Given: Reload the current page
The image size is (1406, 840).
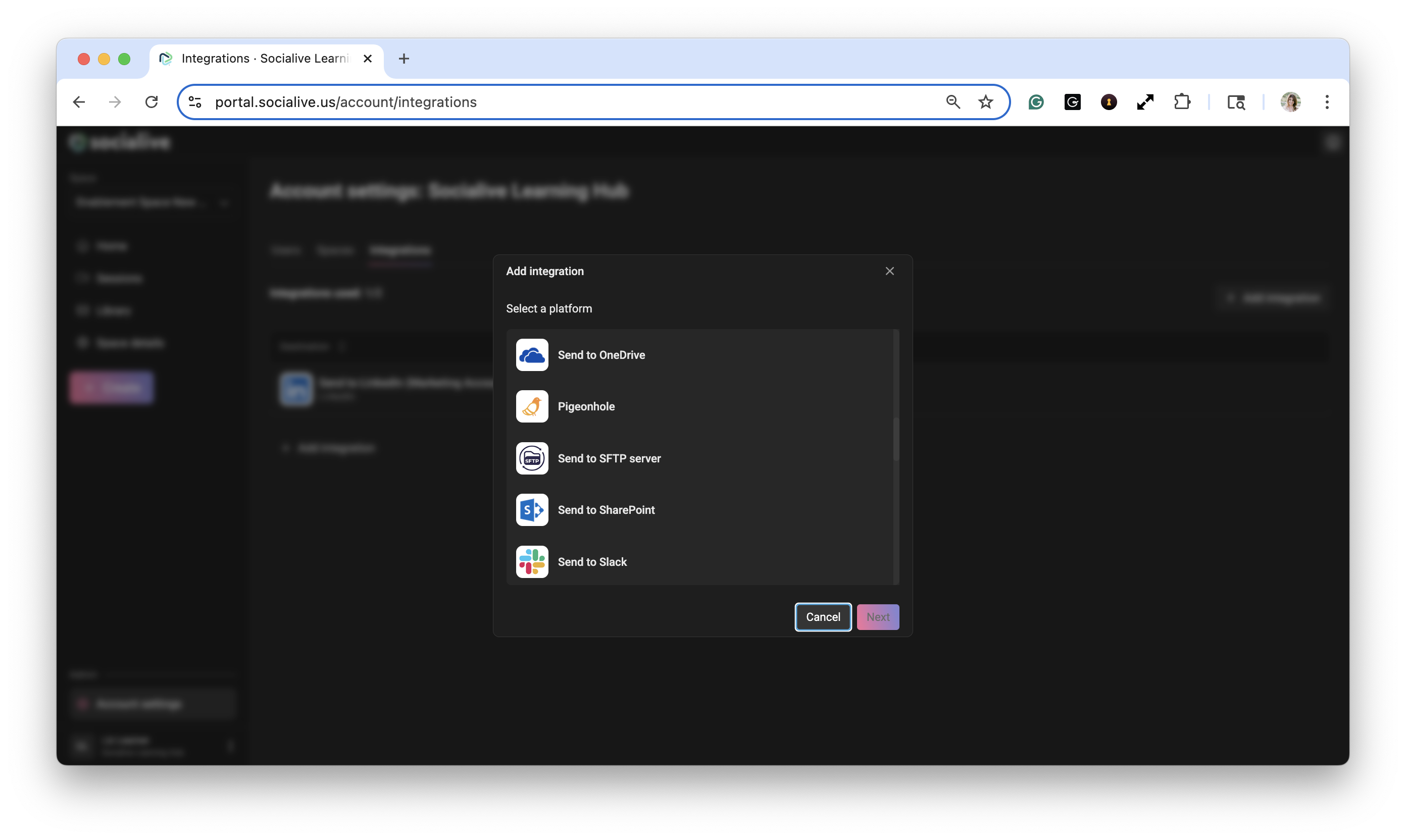Looking at the screenshot, I should [x=151, y=102].
